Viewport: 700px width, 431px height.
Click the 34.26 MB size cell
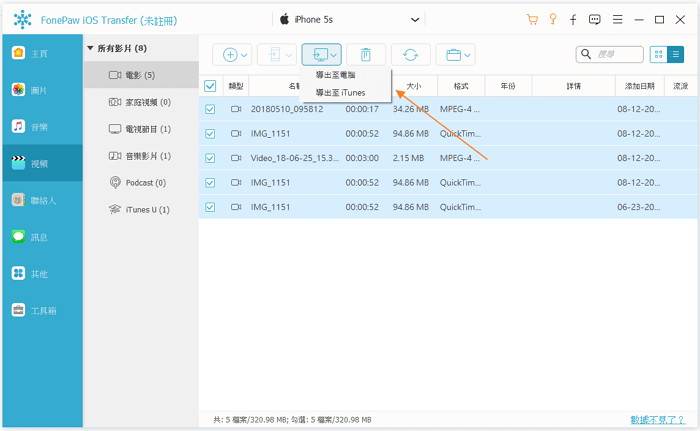pos(411,109)
